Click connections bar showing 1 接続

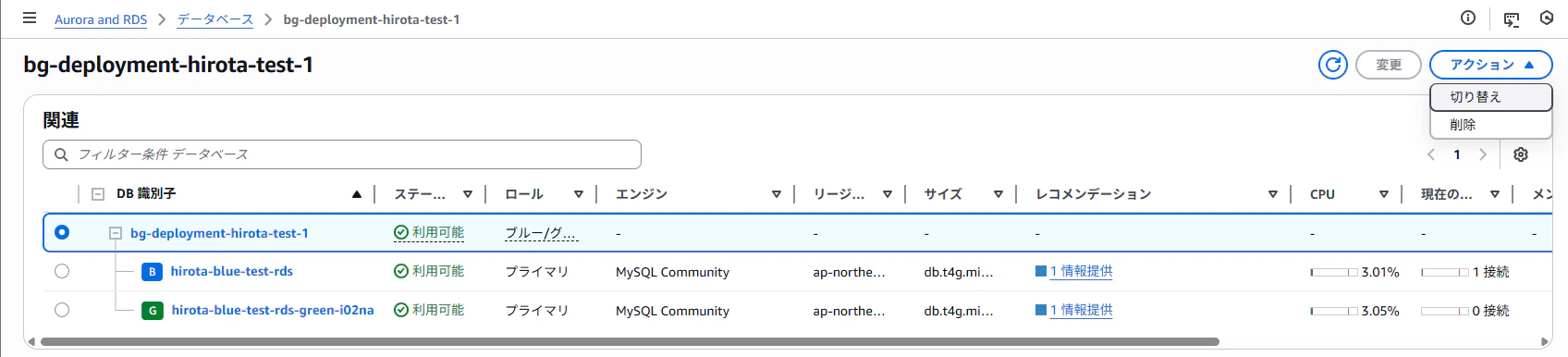(x=1445, y=272)
